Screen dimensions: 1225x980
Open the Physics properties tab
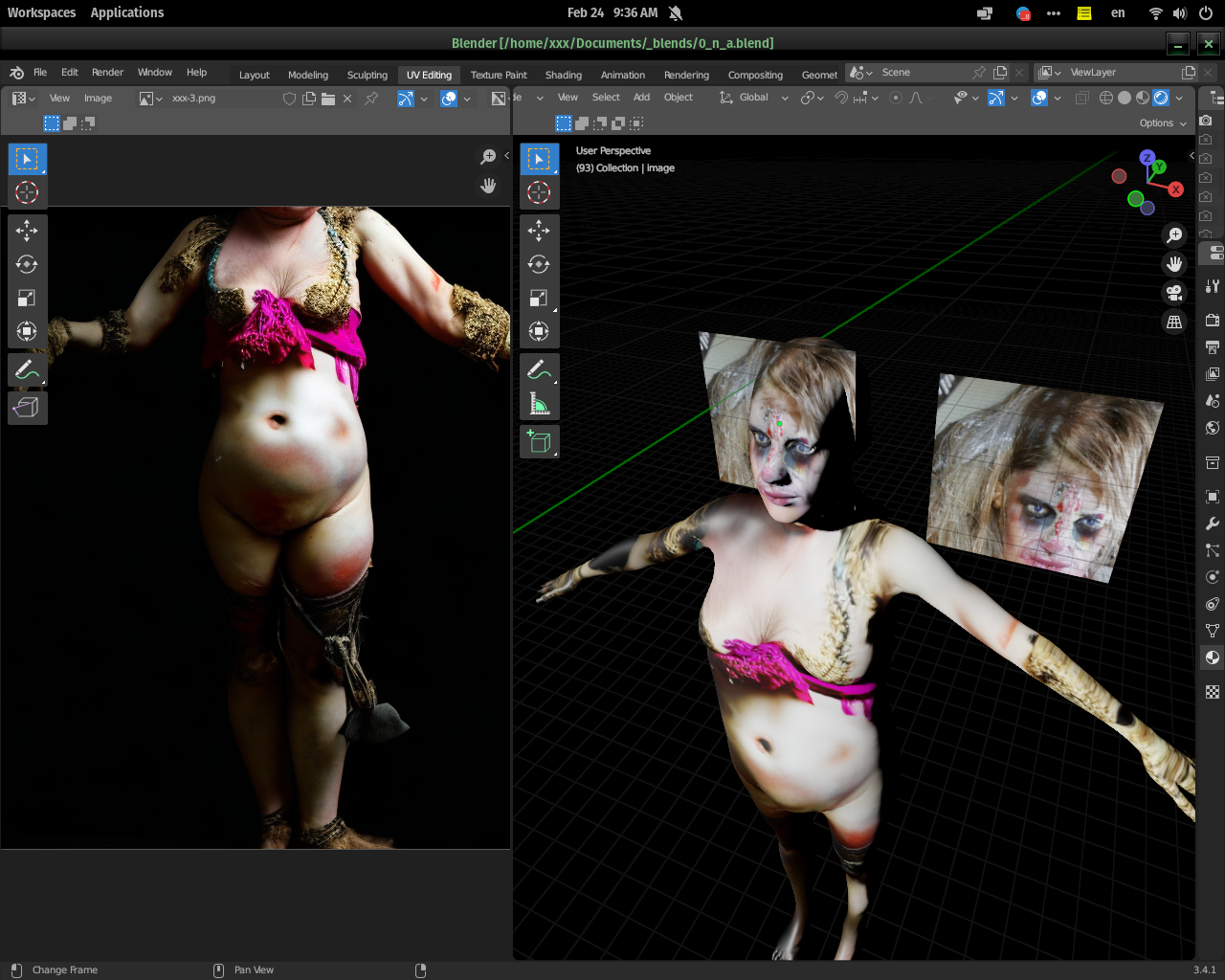1213,577
